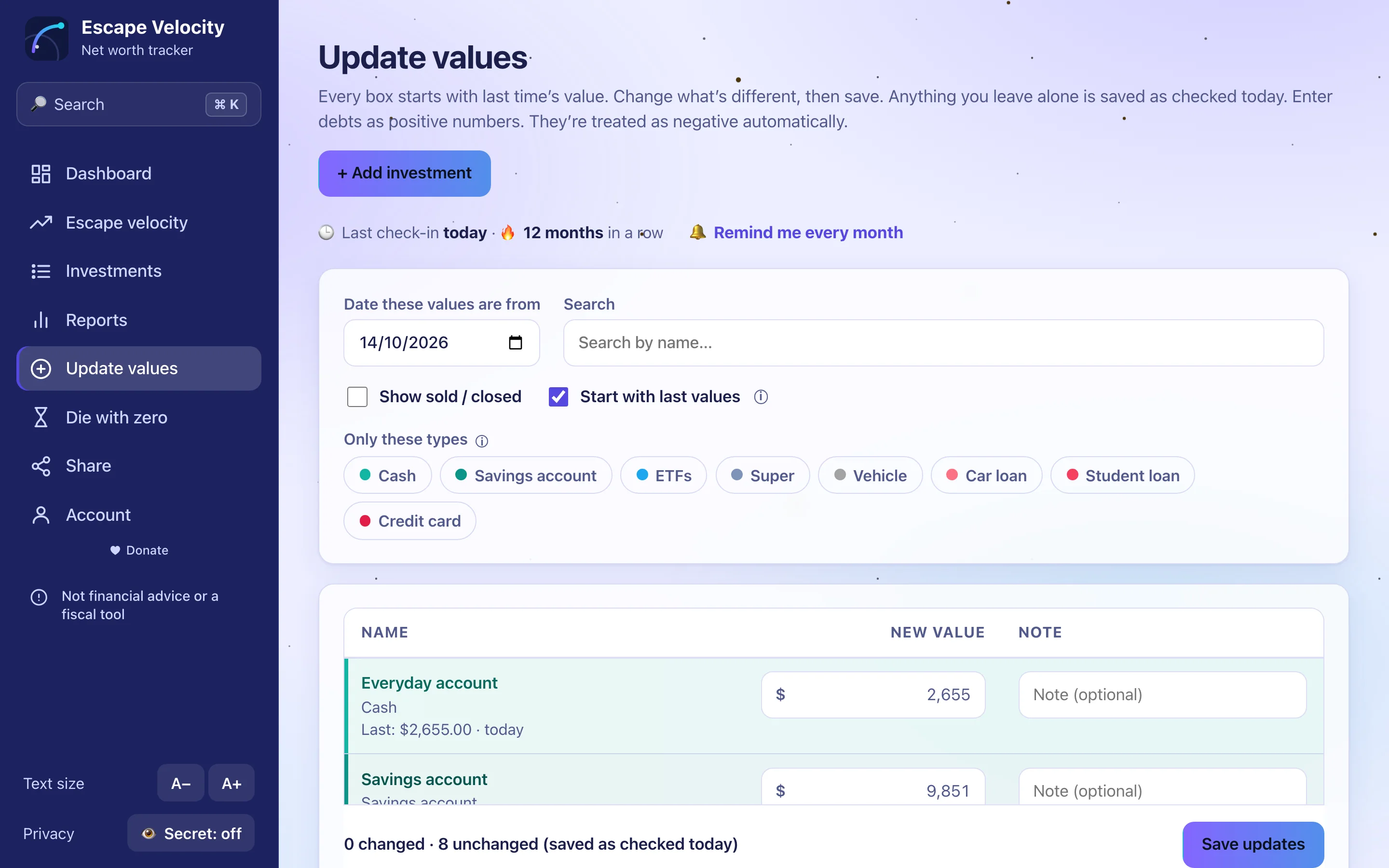This screenshot has height=868, width=1389.
Task: Open the Share page
Action: [138, 465]
